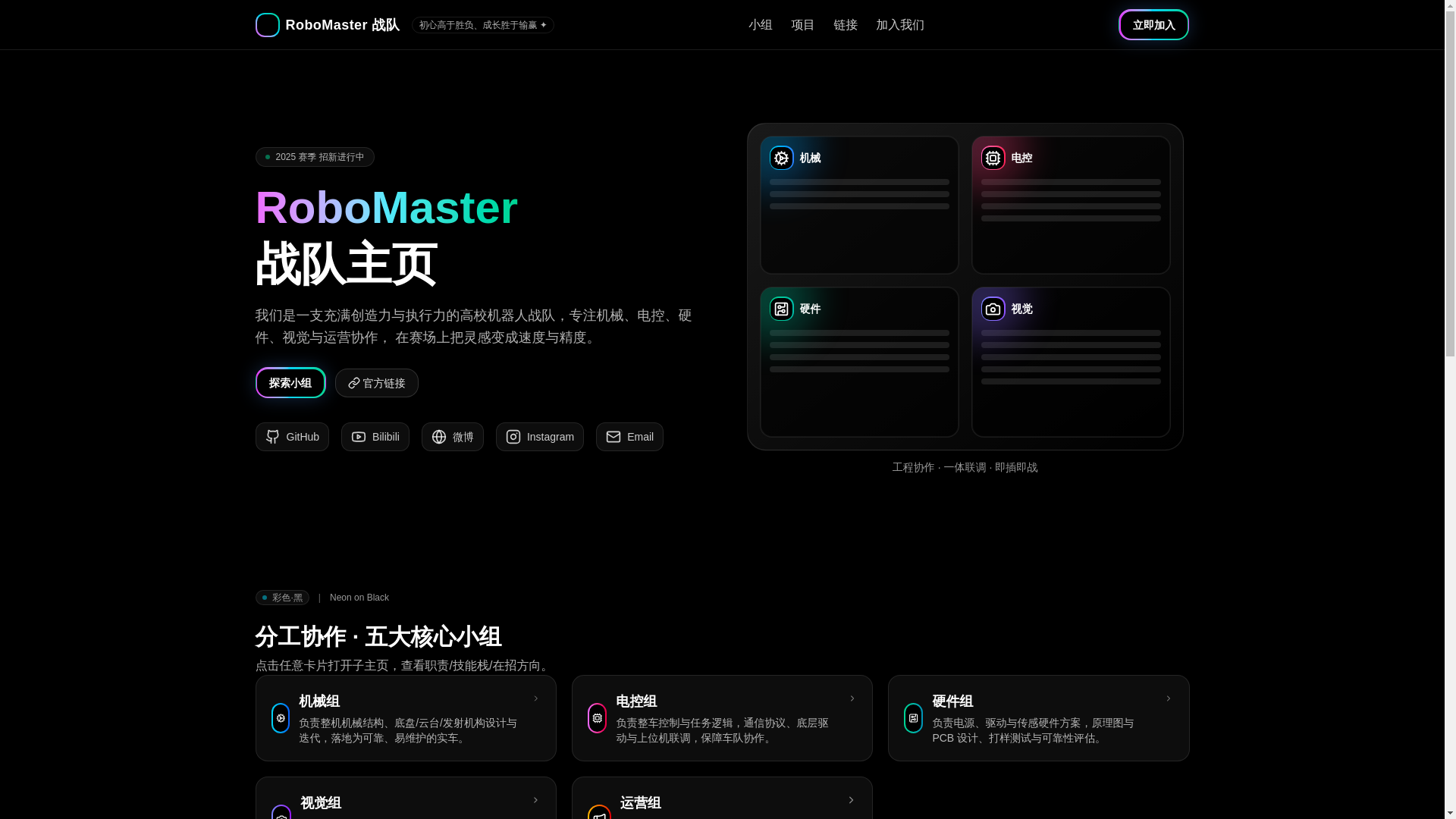Open the 视觉组 card title
The height and width of the screenshot is (819, 1456).
(x=321, y=803)
